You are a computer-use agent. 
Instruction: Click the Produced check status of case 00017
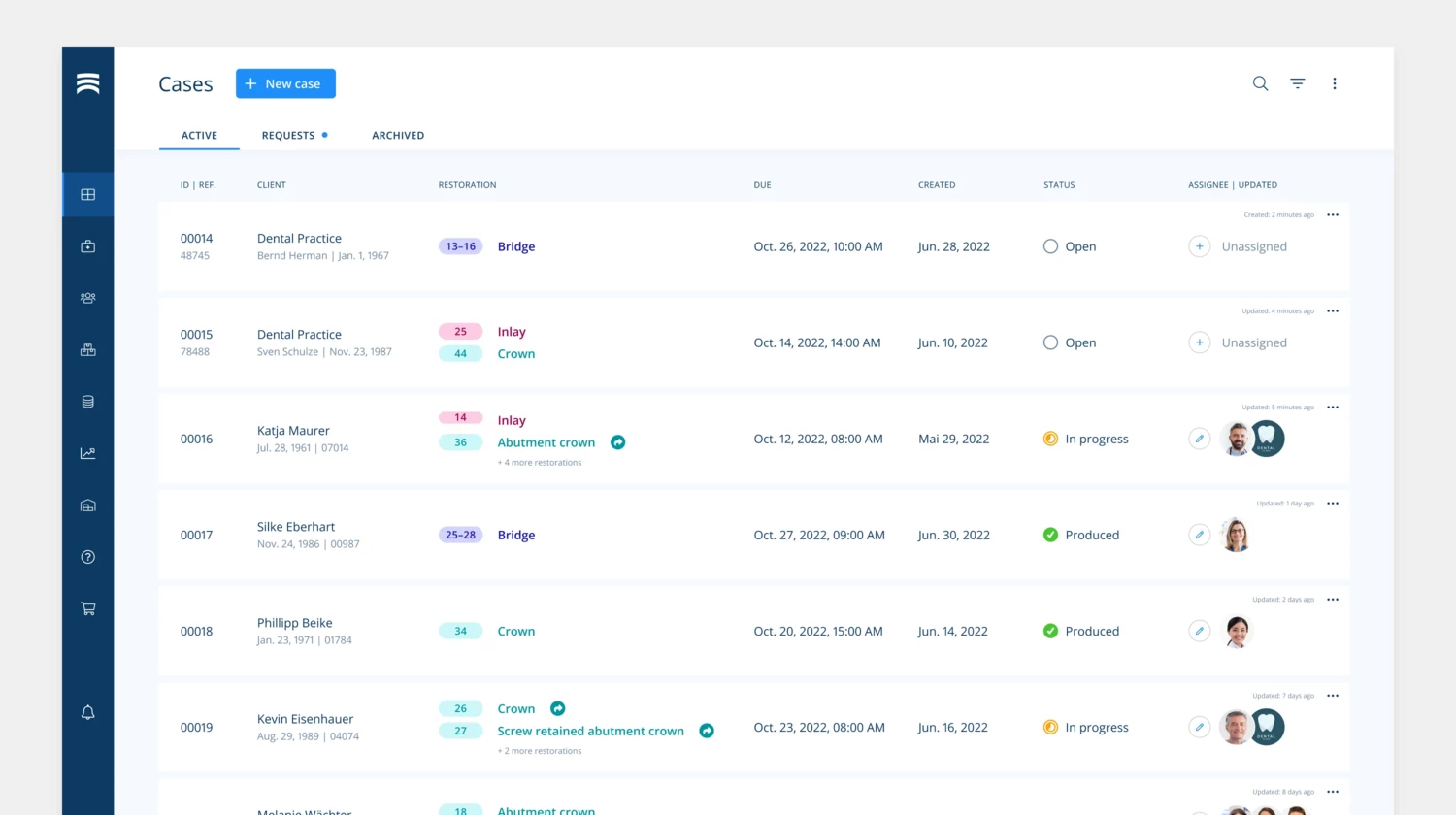click(x=1050, y=535)
